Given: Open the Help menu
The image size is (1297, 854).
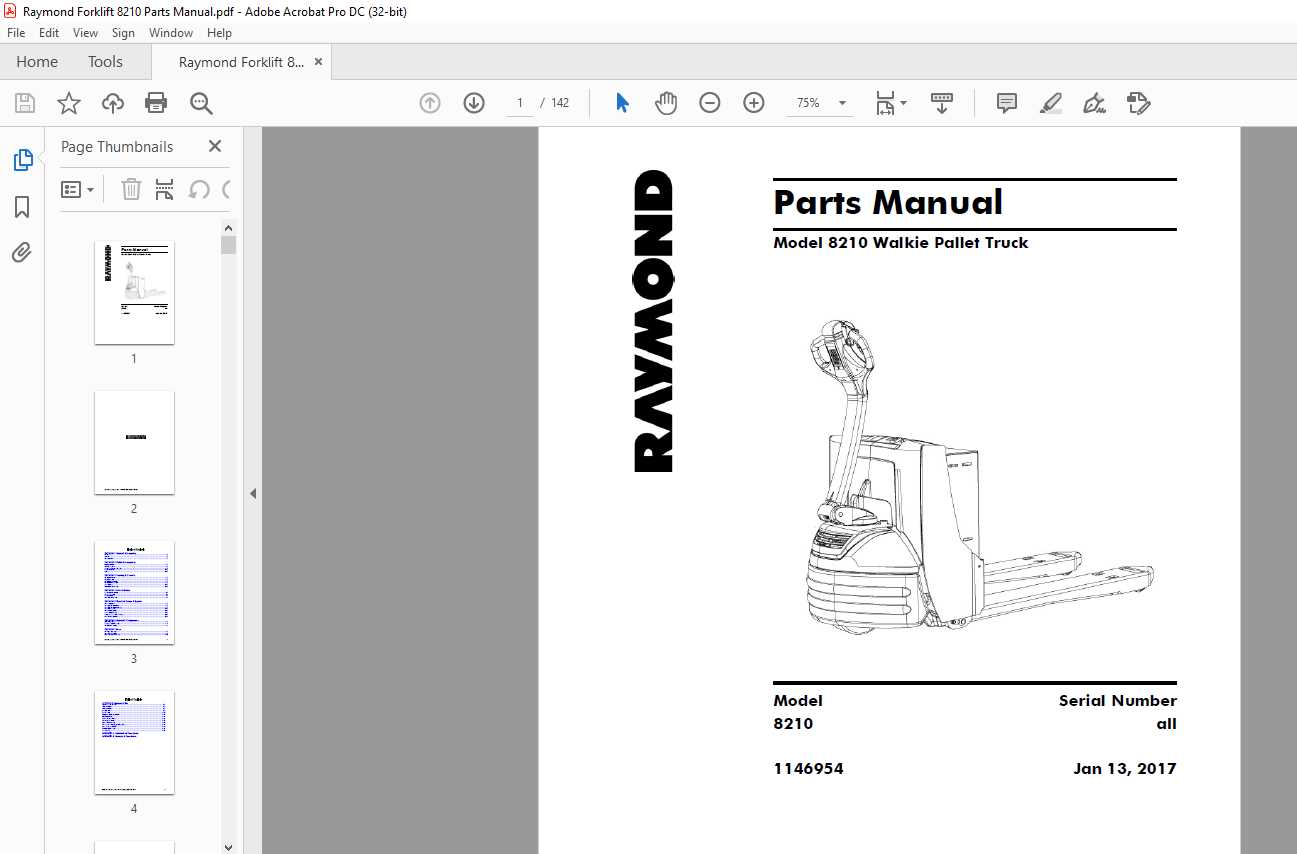Looking at the screenshot, I should (219, 33).
